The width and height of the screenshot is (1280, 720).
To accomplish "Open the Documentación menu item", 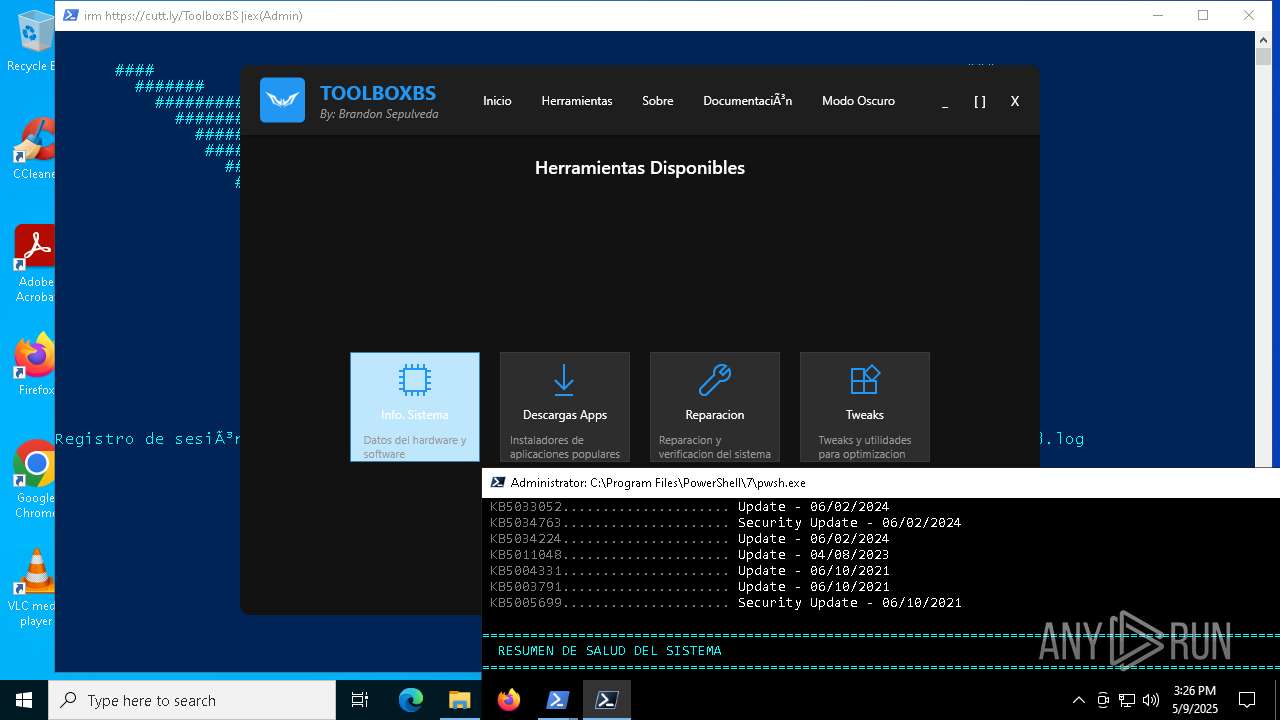I will pos(747,101).
